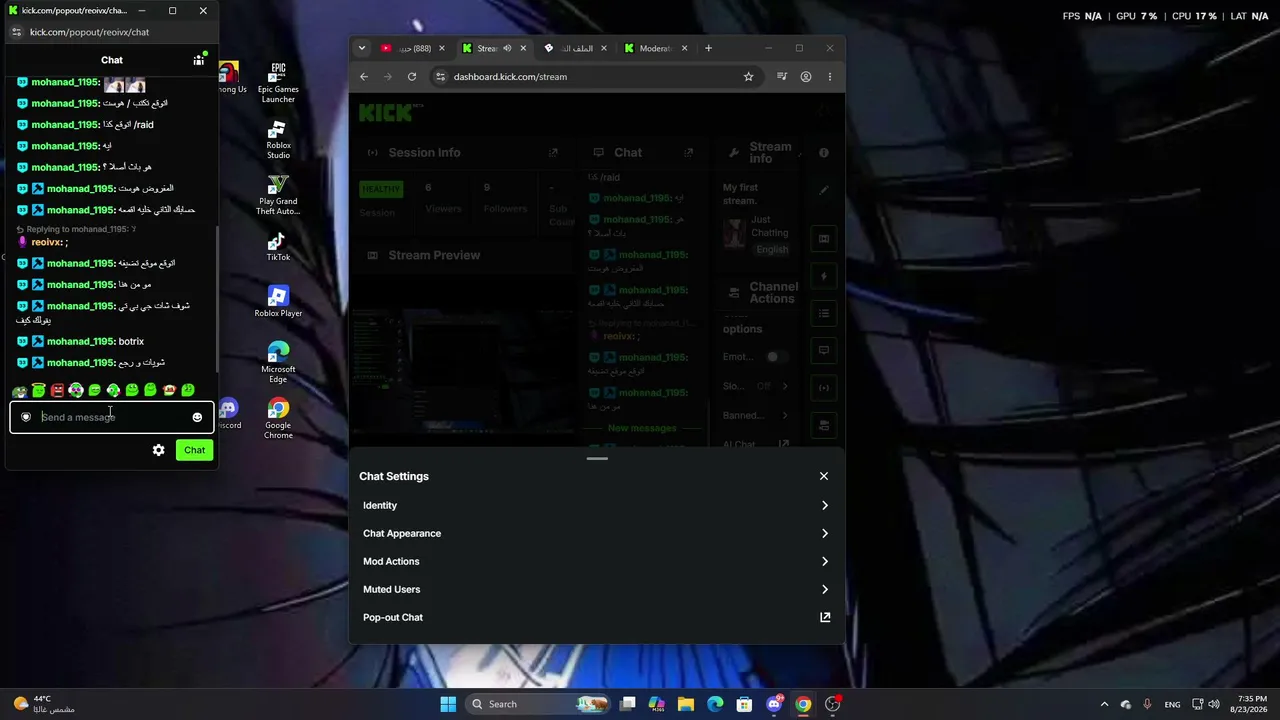Open the weather widget showing 44°C
This screenshot has width=1280, height=720.
46,704
